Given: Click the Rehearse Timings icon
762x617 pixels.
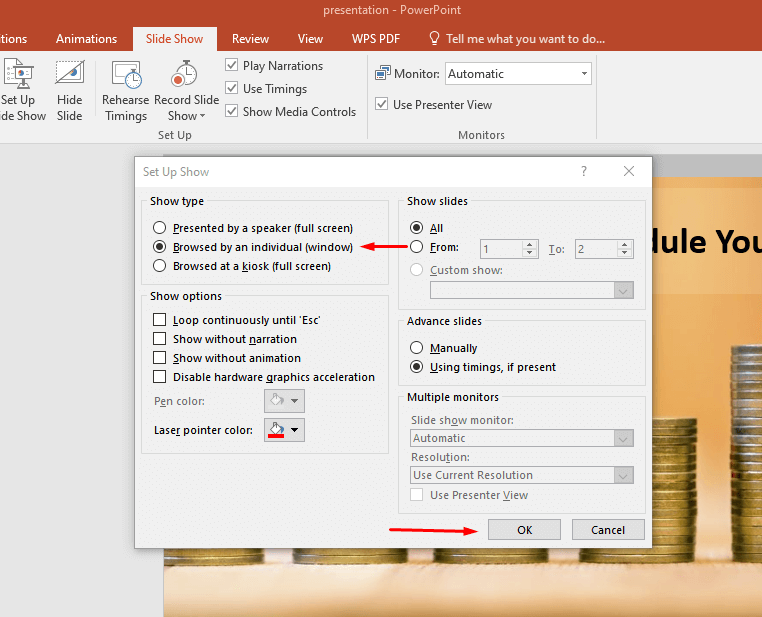Looking at the screenshot, I should 126,75.
